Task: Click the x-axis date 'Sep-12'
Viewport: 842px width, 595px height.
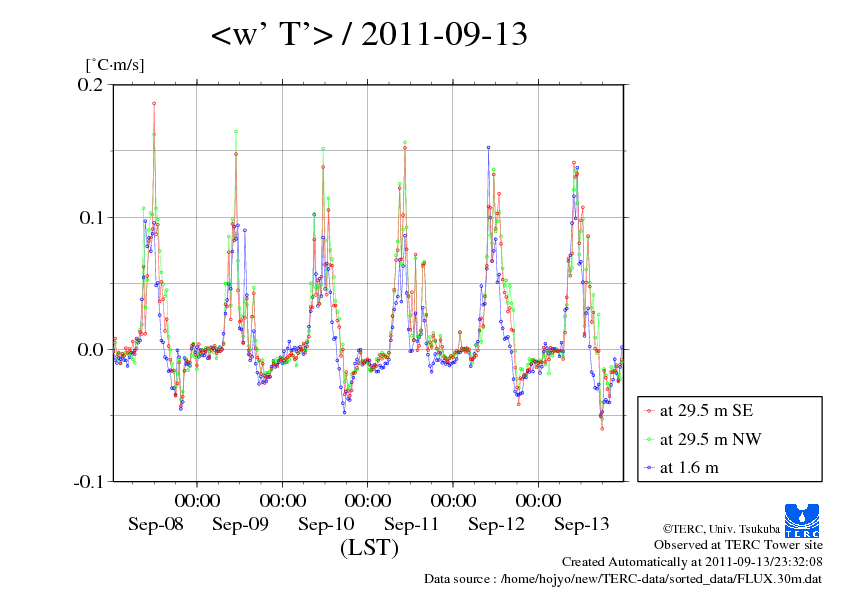Action: coord(496,524)
